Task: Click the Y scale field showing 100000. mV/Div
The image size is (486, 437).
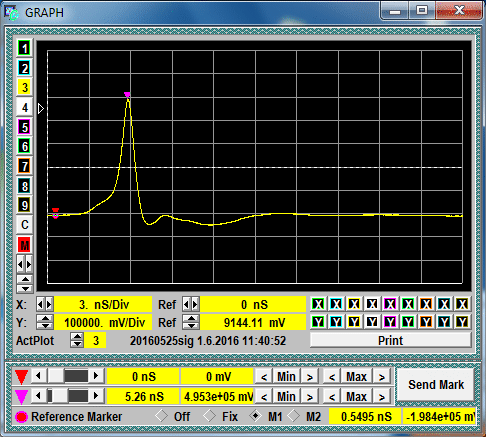Action: tap(103, 323)
